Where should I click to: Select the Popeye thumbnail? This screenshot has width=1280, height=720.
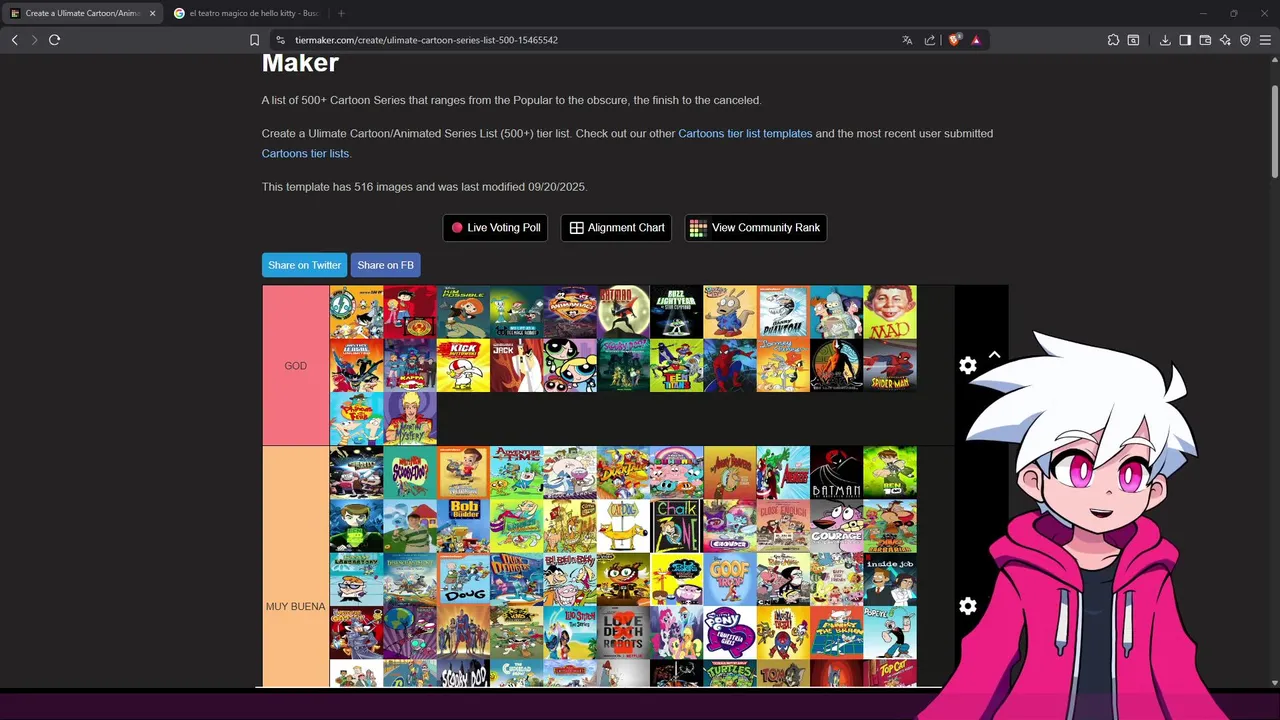(x=890, y=632)
